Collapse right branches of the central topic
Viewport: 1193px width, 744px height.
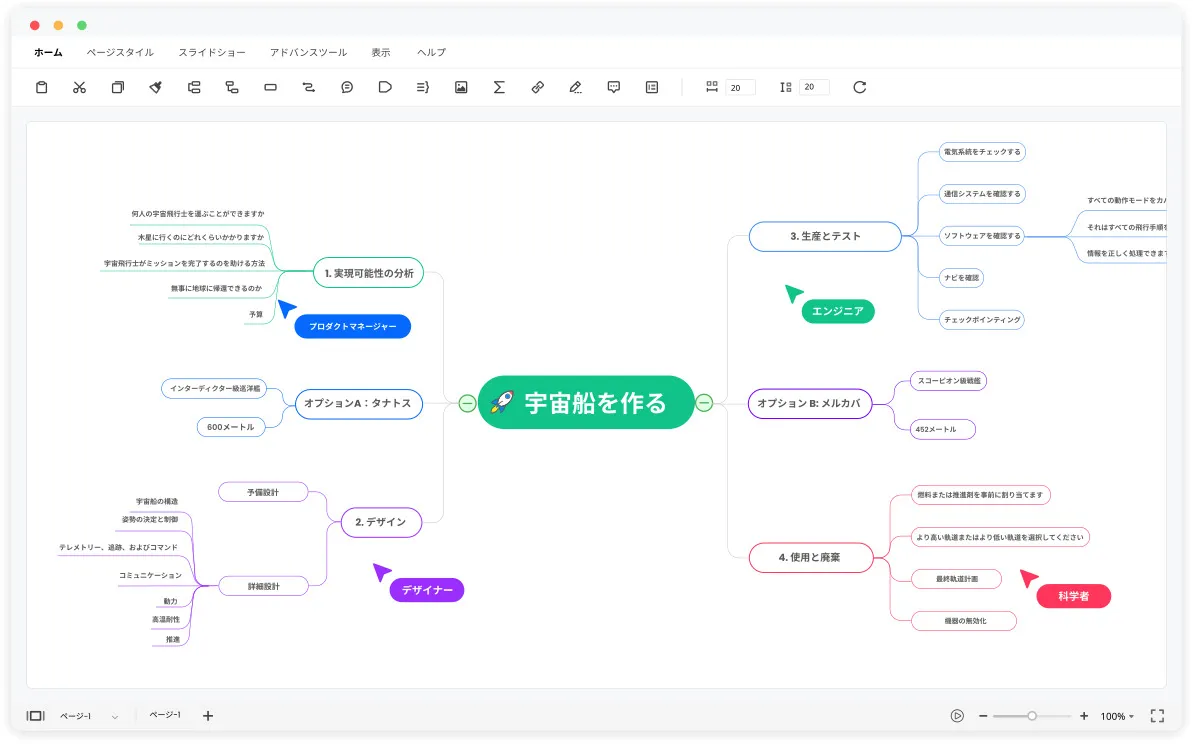coord(704,403)
